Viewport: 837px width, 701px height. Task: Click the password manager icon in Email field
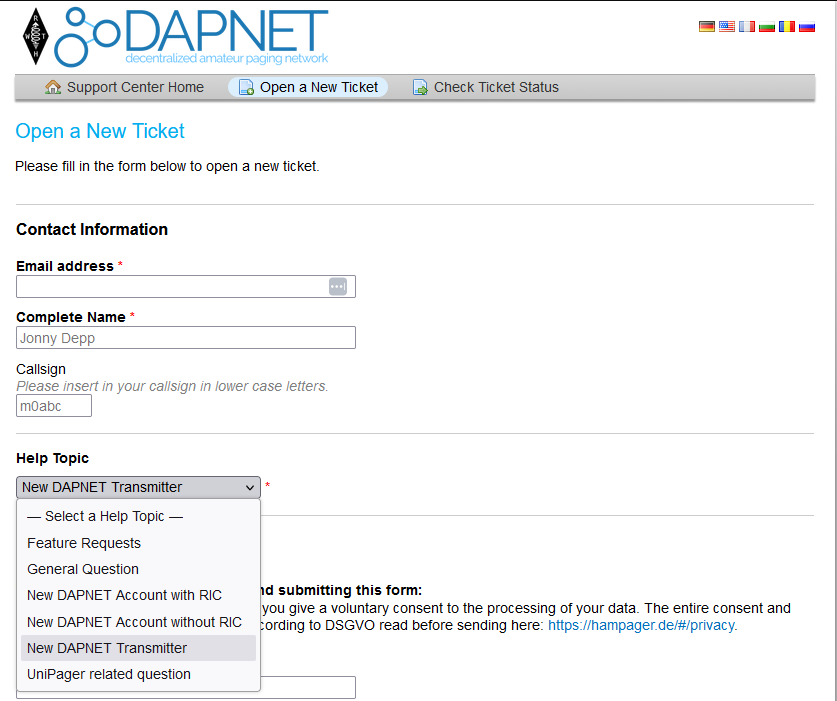pos(338,287)
